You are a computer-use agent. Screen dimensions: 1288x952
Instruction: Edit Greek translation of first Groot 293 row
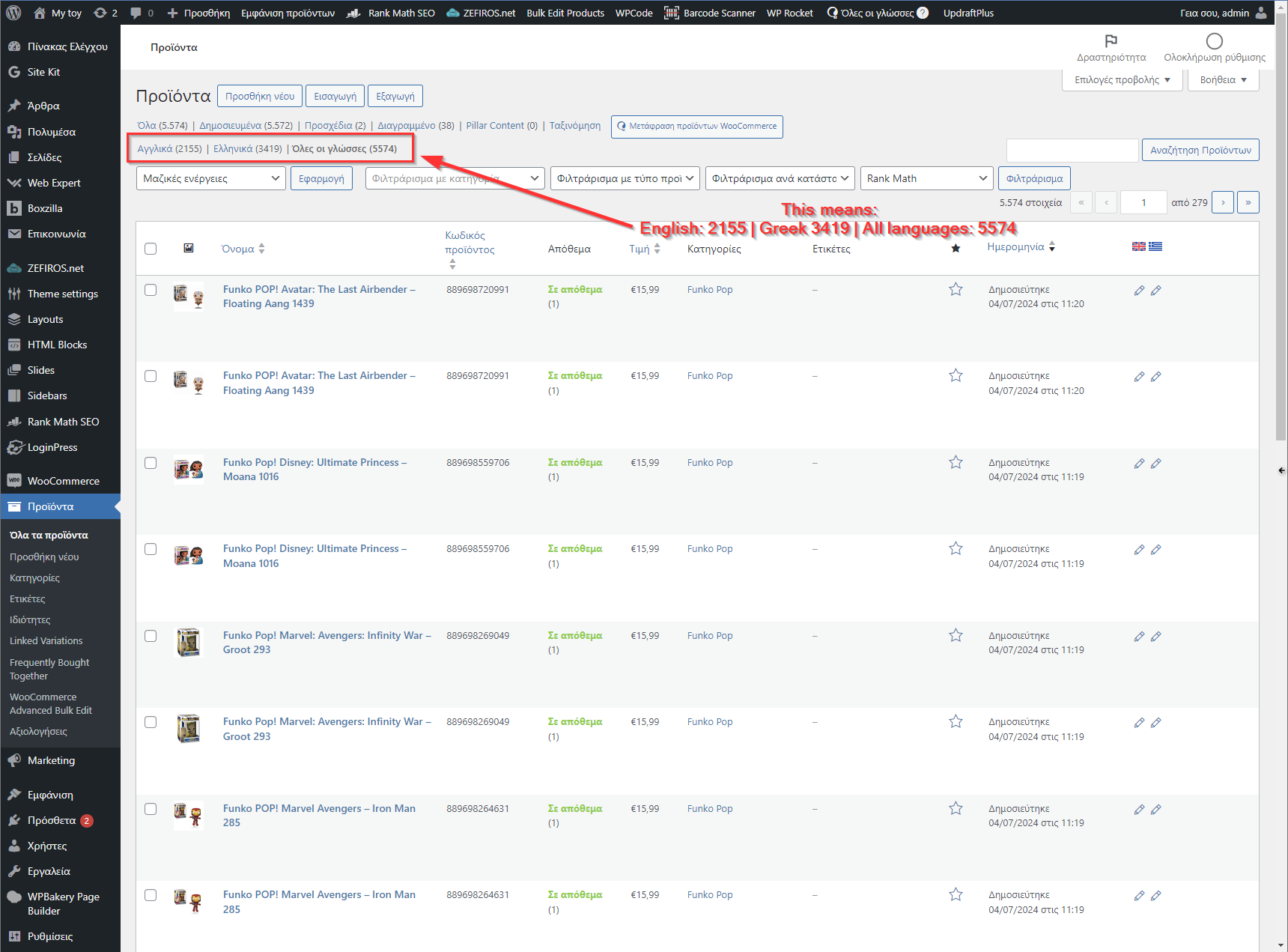[x=1156, y=636]
